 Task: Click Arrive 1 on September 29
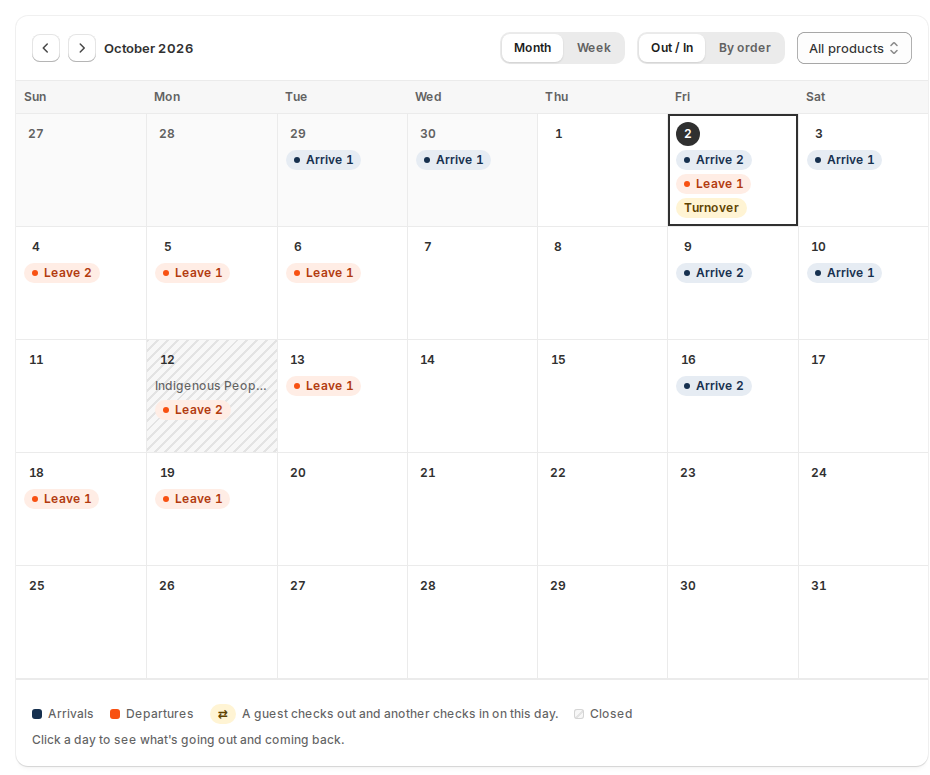pos(323,160)
